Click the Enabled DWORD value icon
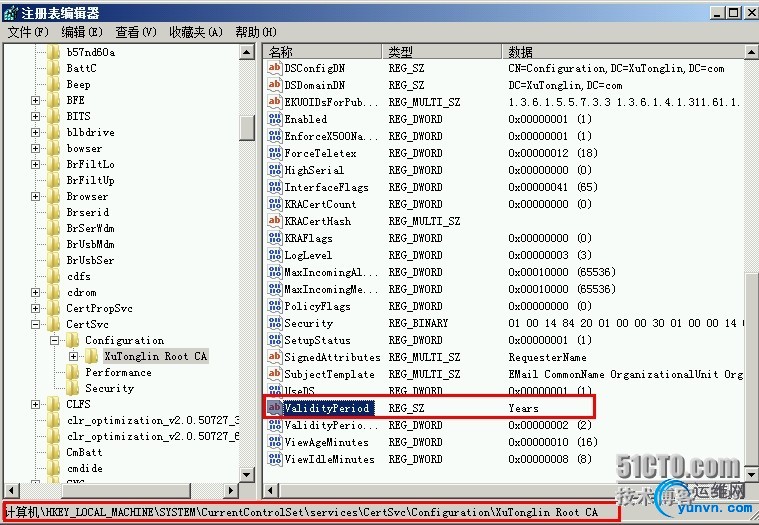The image size is (759, 525). [x=274, y=119]
